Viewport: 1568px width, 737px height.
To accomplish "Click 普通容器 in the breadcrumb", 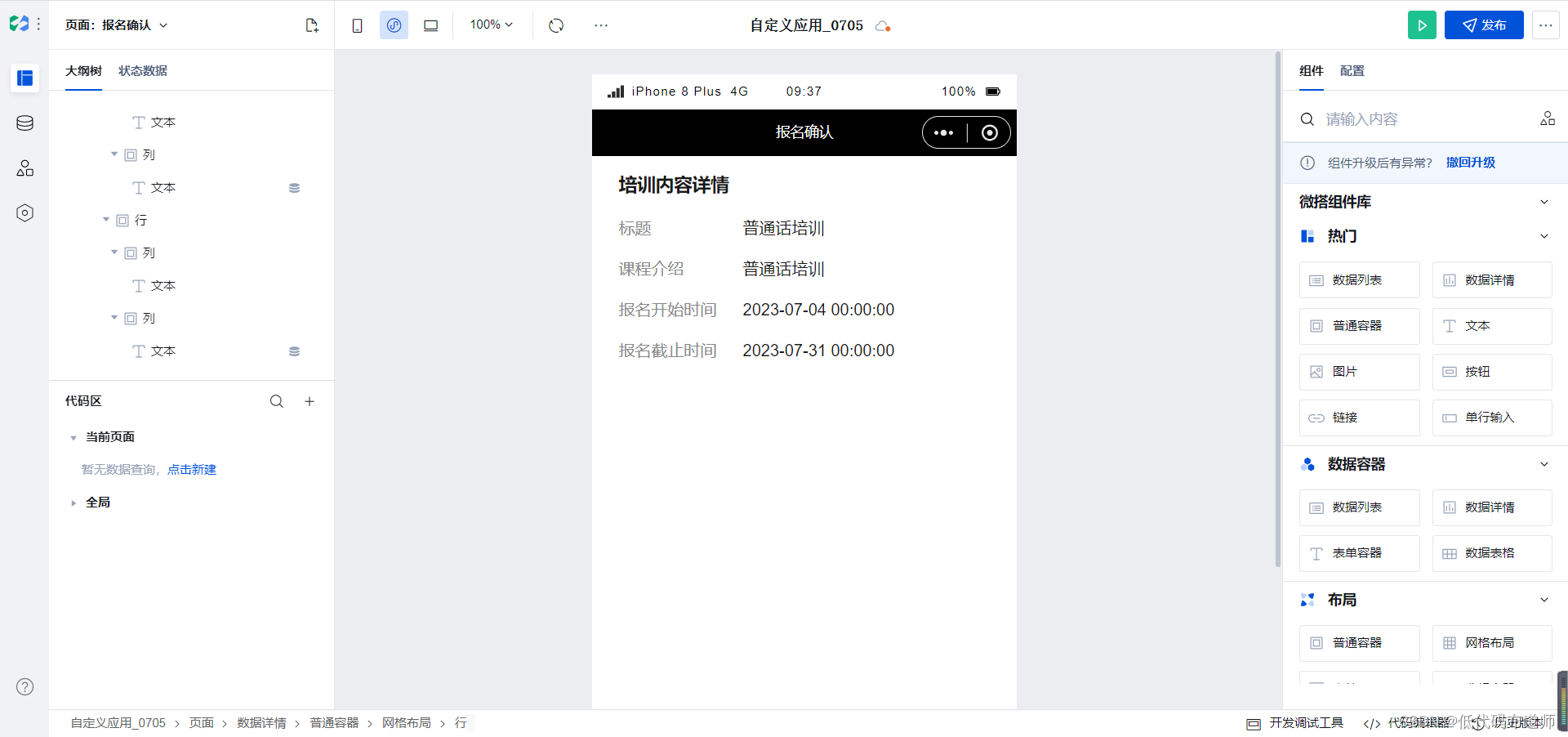I will (334, 723).
